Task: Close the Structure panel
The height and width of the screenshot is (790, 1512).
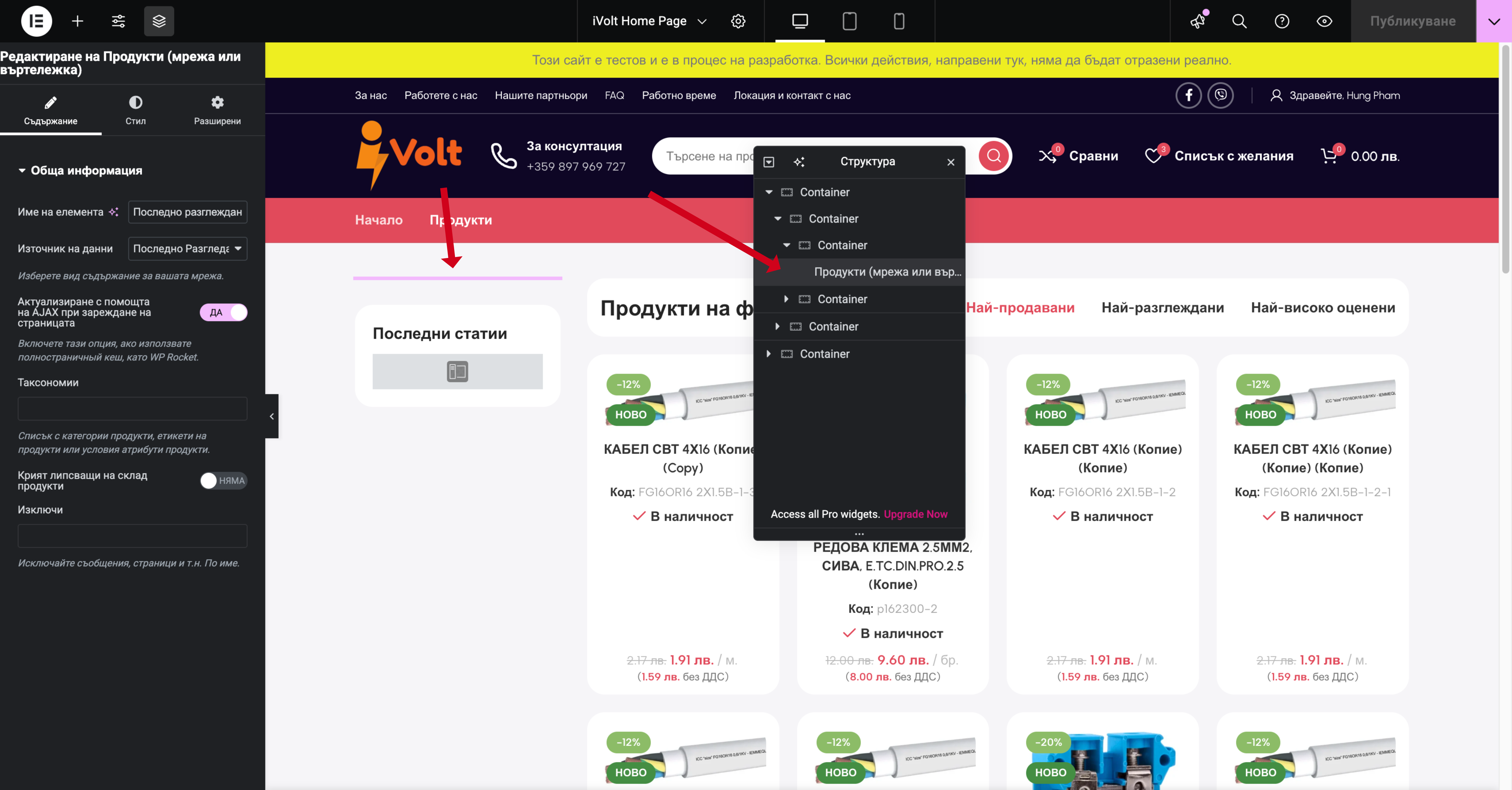Action: pyautogui.click(x=951, y=162)
